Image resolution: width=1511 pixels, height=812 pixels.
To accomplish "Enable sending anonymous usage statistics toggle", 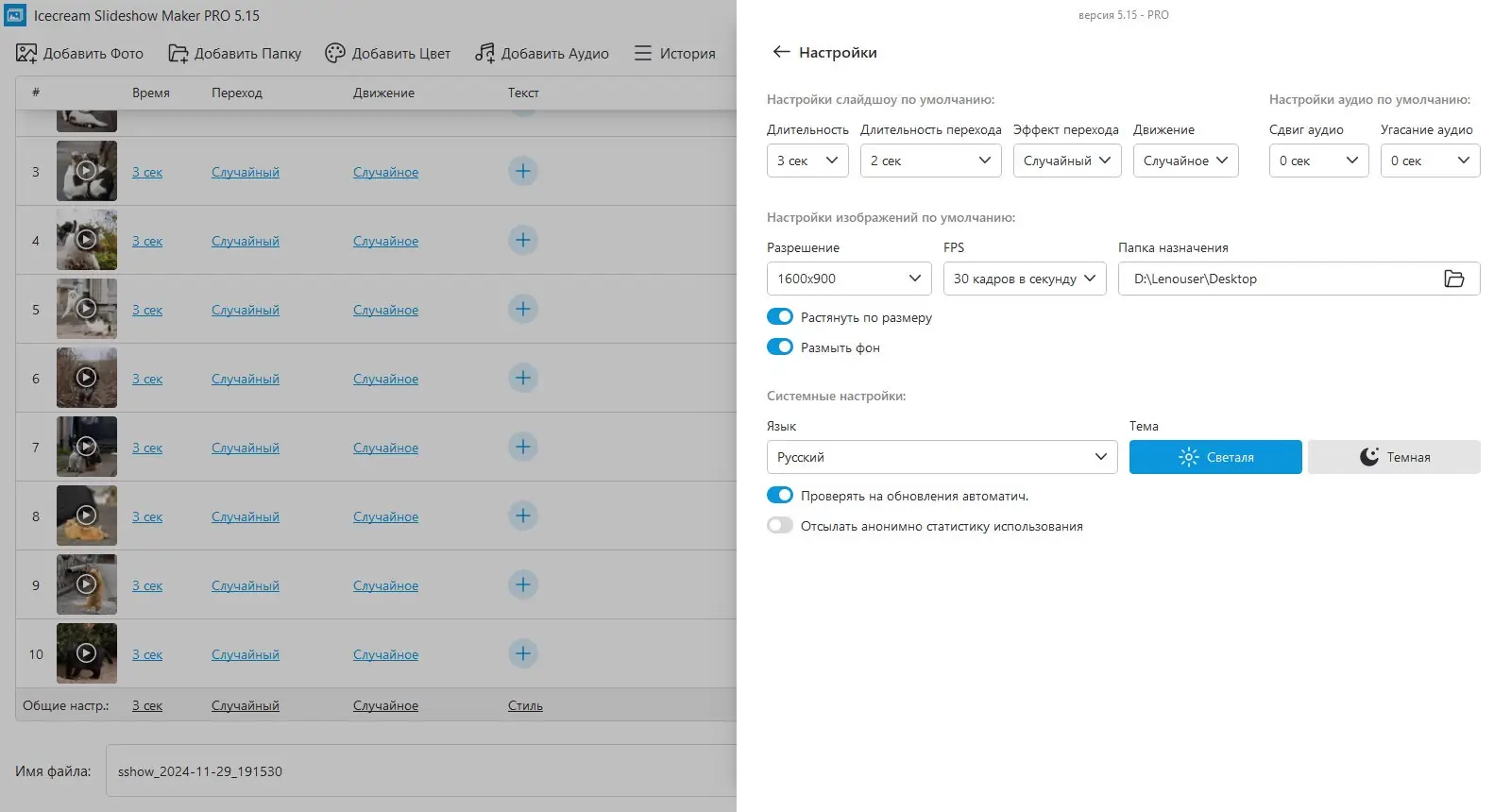I will click(780, 526).
